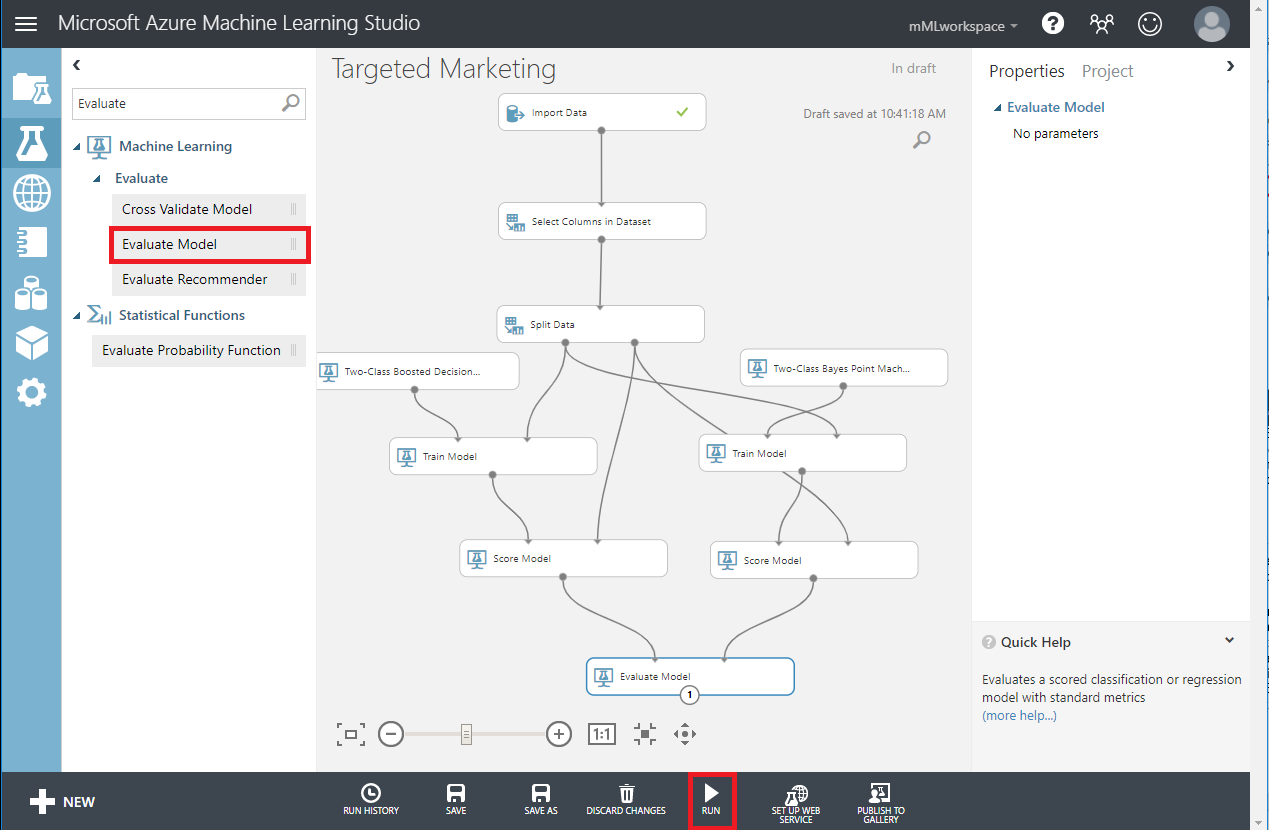Open the Web Services globe sidebar icon
Viewport: 1269px width, 830px height.
pos(31,193)
